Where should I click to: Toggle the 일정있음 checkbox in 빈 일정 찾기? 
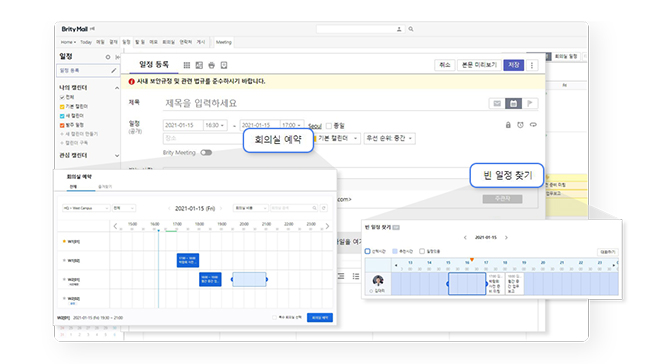(x=422, y=251)
